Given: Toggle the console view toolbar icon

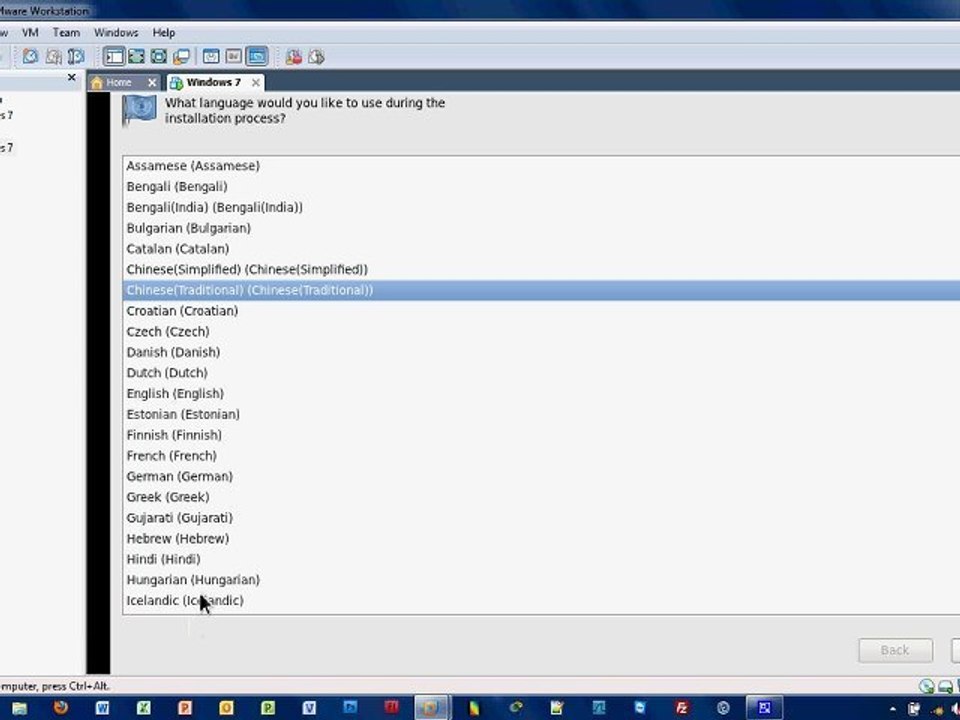Looking at the screenshot, I should [257, 57].
